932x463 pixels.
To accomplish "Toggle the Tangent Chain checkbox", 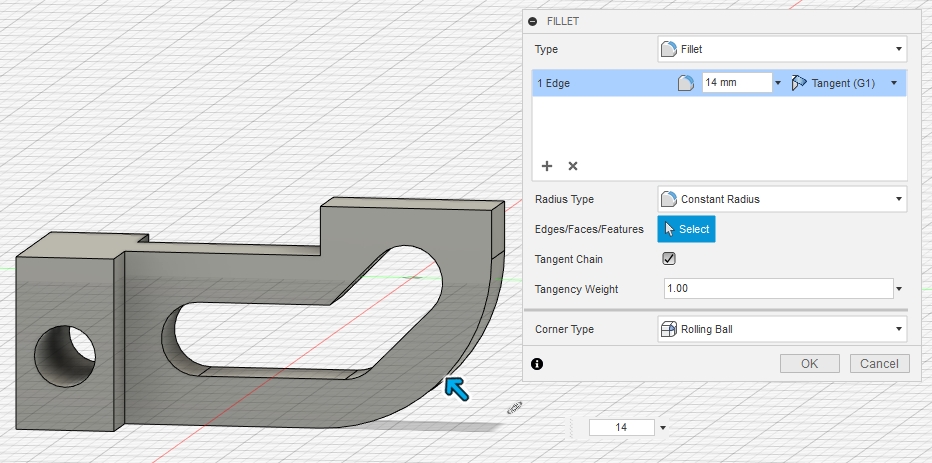I will 669,259.
